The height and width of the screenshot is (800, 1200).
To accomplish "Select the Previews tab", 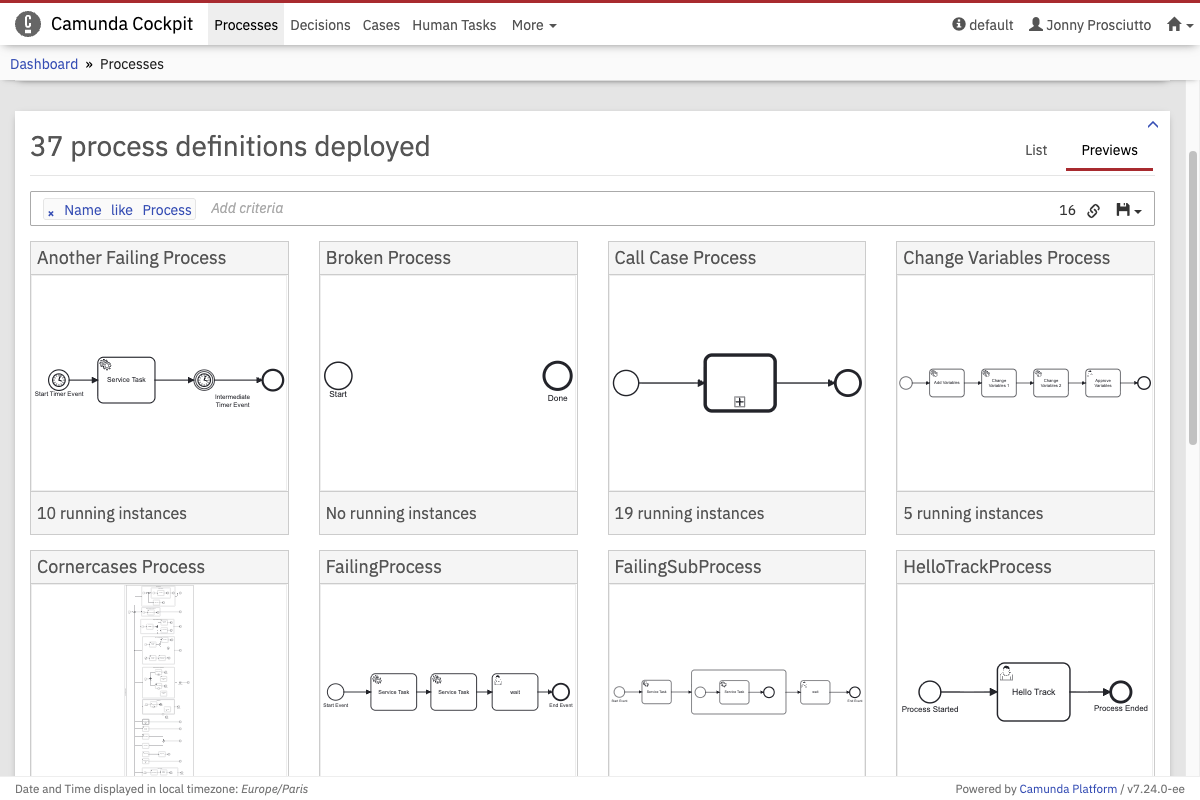I will [x=1109, y=150].
